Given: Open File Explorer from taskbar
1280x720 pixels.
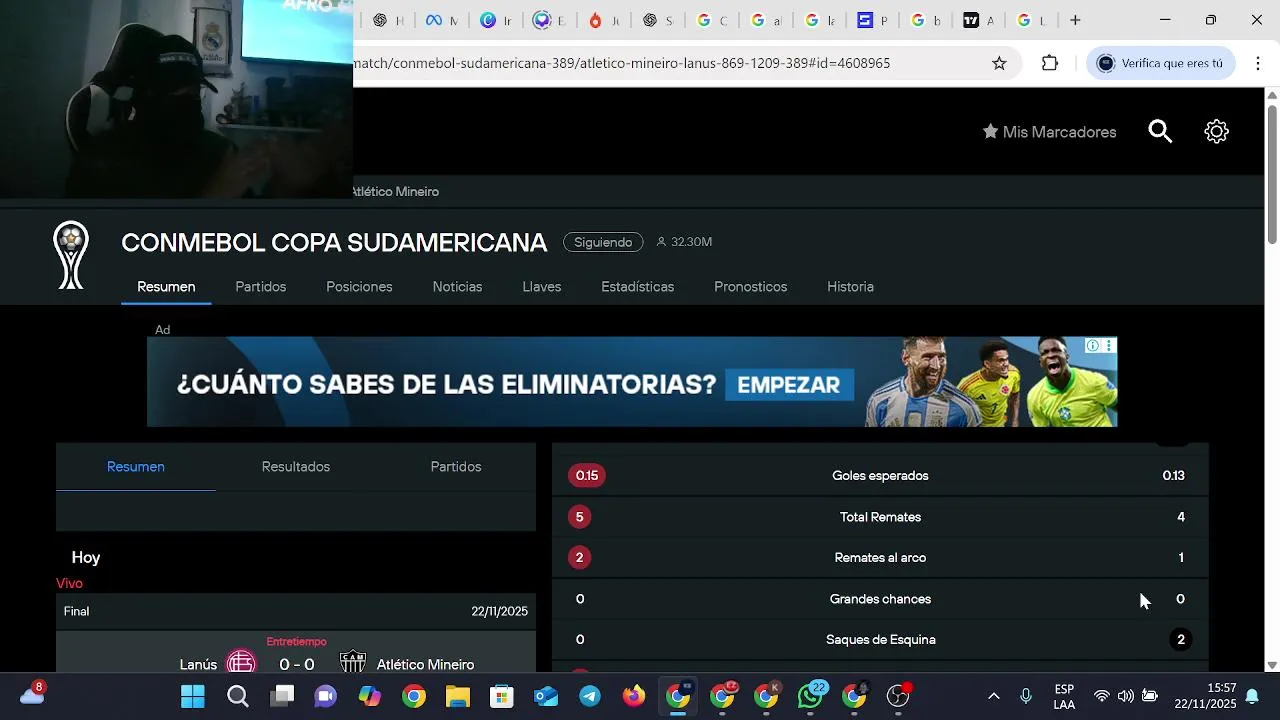Looking at the screenshot, I should (x=458, y=696).
